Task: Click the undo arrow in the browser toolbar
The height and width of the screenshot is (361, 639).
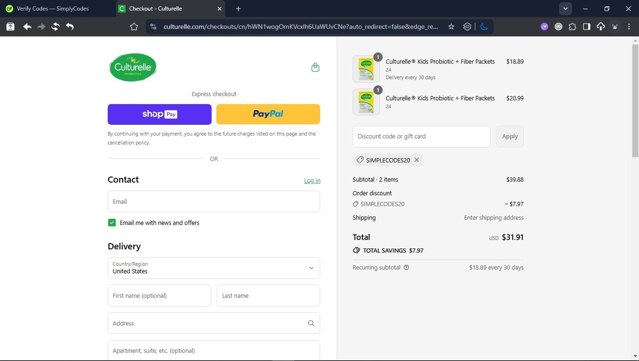Action: tap(70, 26)
